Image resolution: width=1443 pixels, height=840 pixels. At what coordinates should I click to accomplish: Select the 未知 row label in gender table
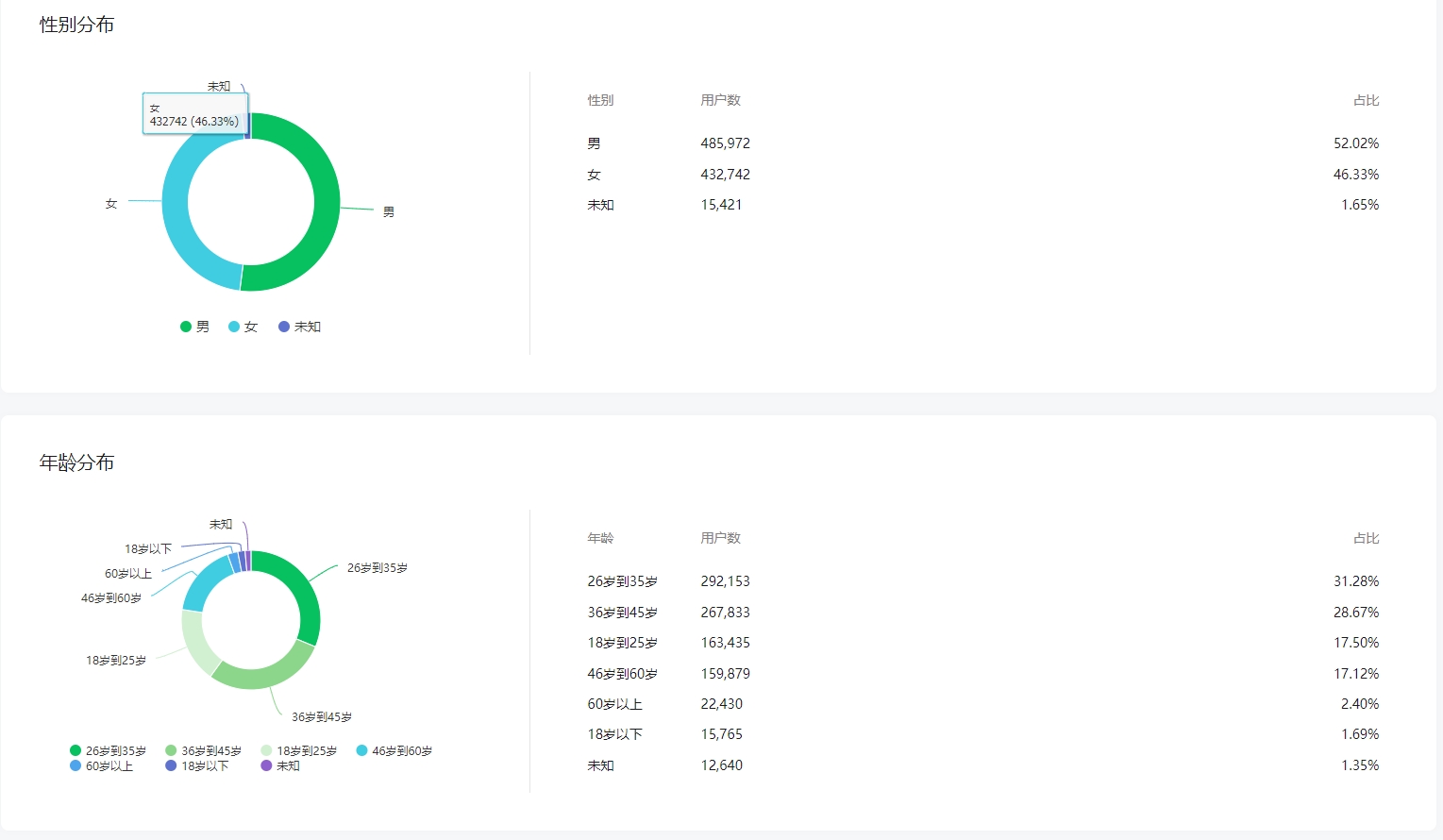pyautogui.click(x=600, y=205)
